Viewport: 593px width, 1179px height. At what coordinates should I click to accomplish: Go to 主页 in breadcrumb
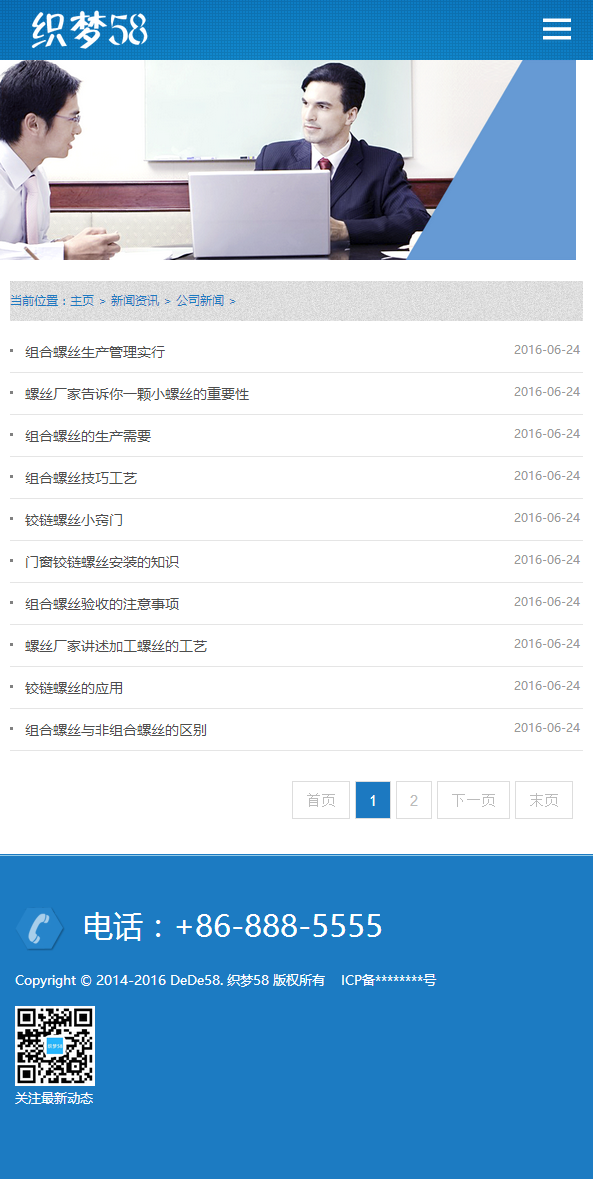82,301
